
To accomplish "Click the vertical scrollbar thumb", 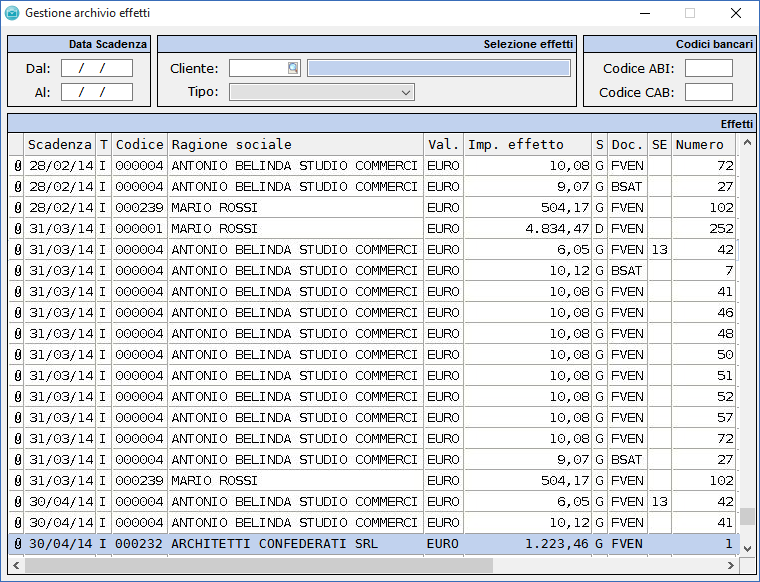I will click(747, 516).
